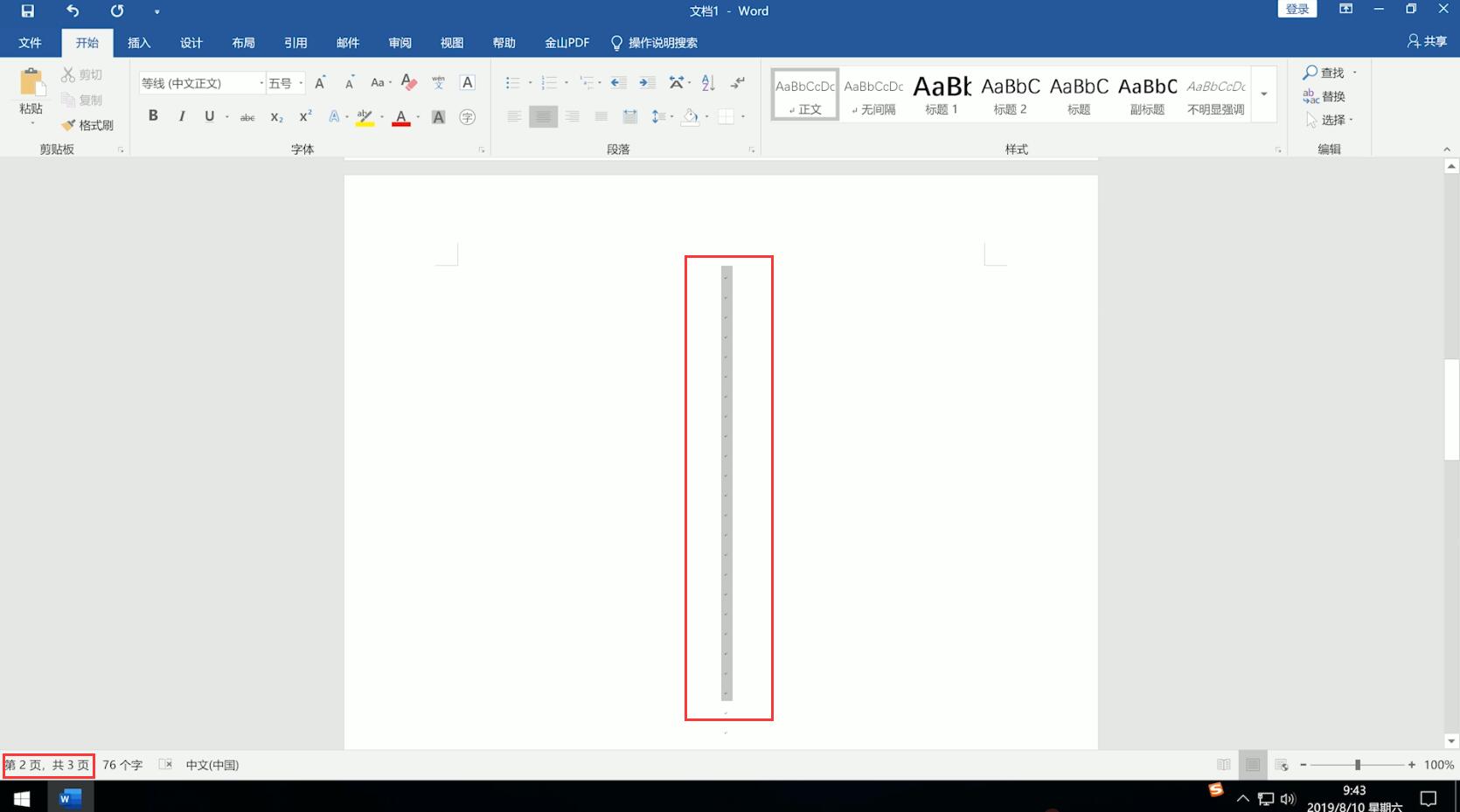Open the phonetic guide (wén) tool

point(438,82)
